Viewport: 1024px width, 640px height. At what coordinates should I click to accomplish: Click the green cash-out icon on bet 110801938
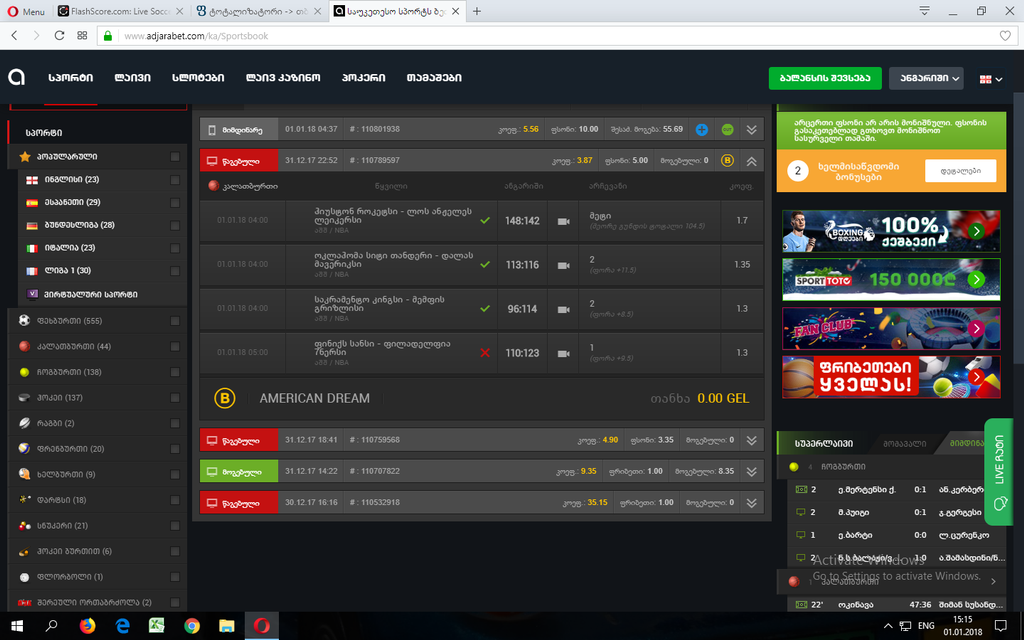pyautogui.click(x=727, y=129)
